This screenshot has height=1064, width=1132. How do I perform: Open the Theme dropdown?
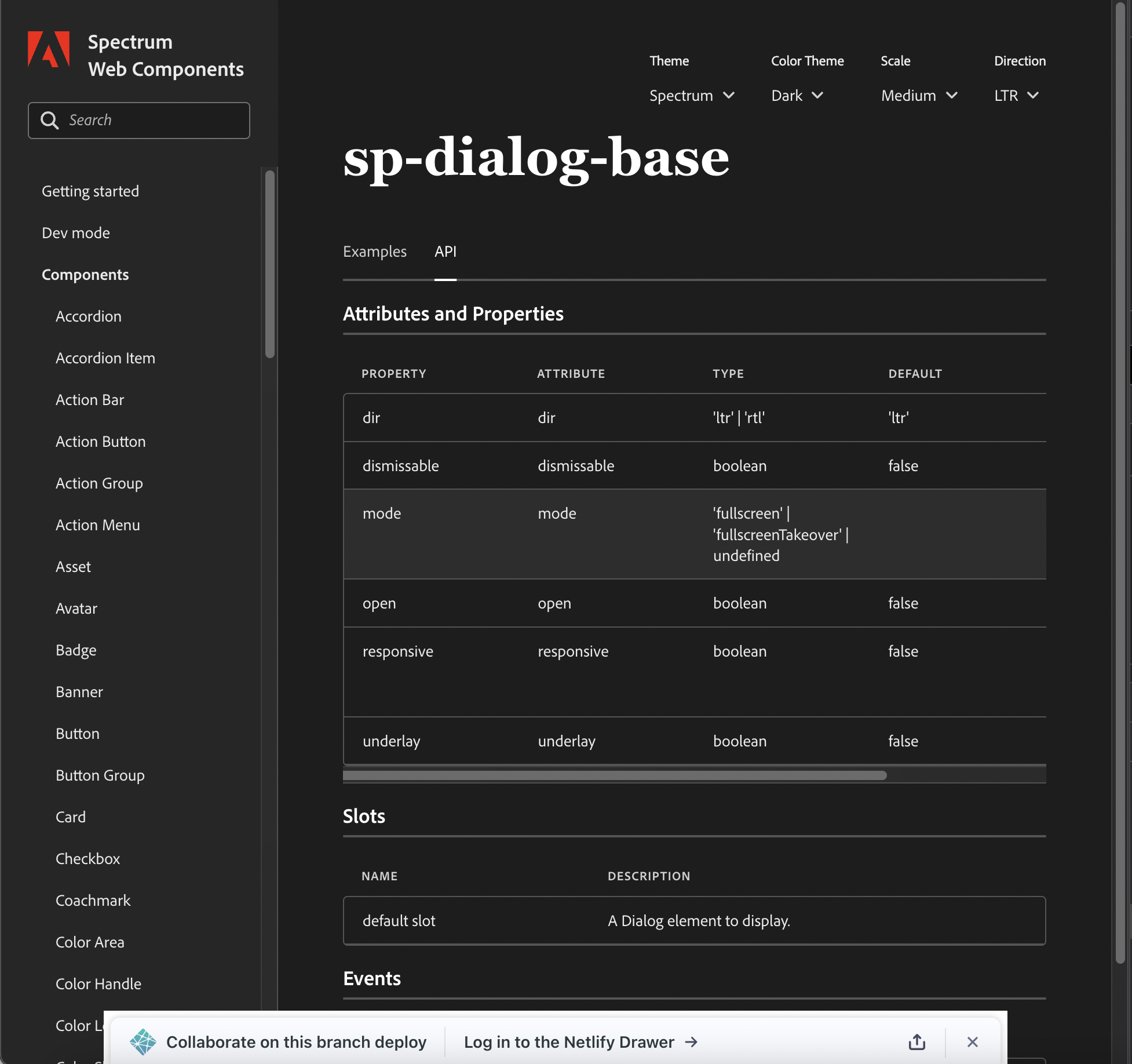click(692, 95)
